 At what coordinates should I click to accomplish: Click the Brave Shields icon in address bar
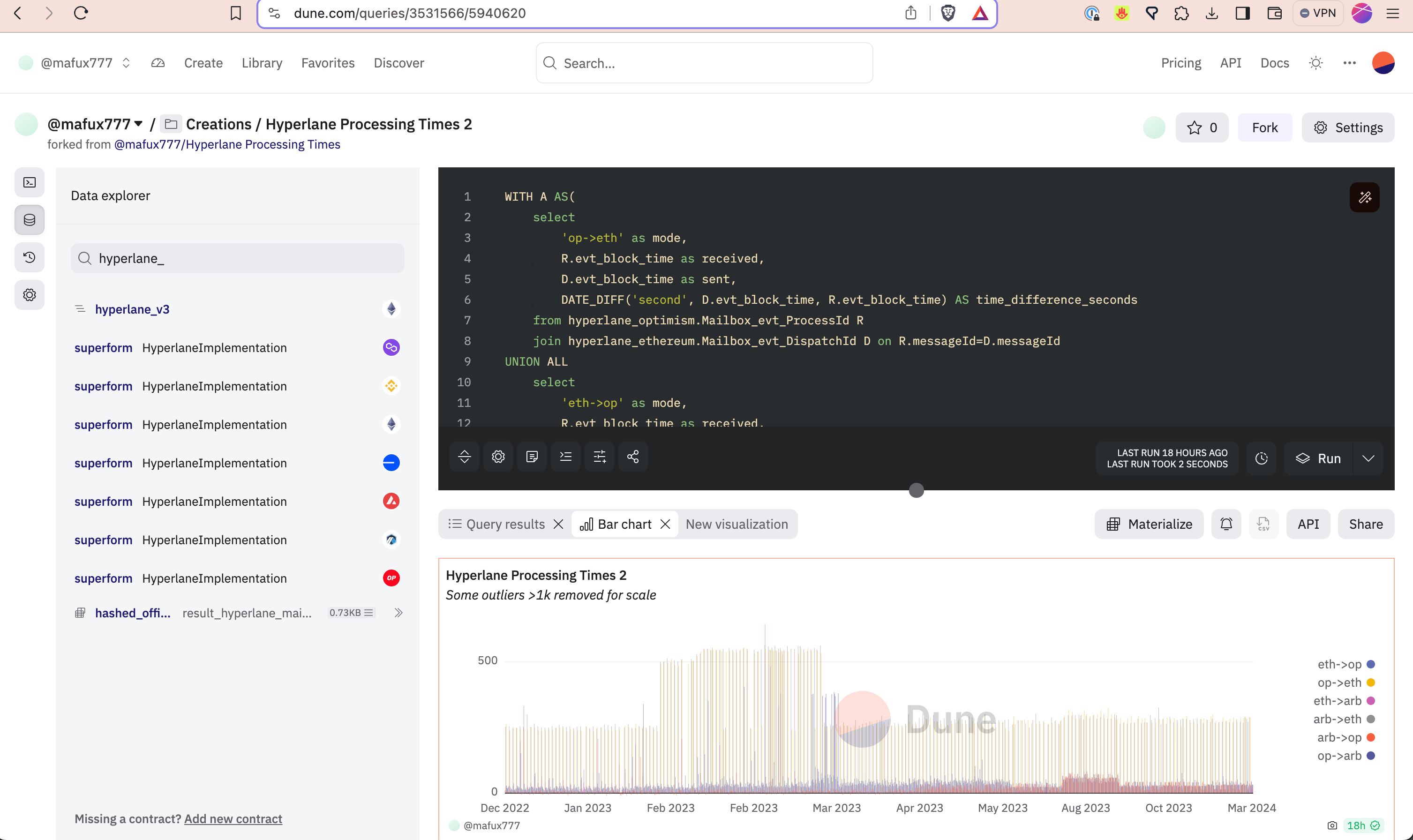[948, 13]
